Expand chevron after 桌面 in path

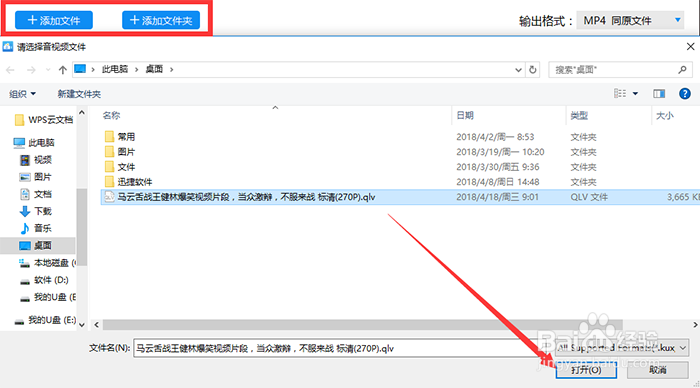171,69
